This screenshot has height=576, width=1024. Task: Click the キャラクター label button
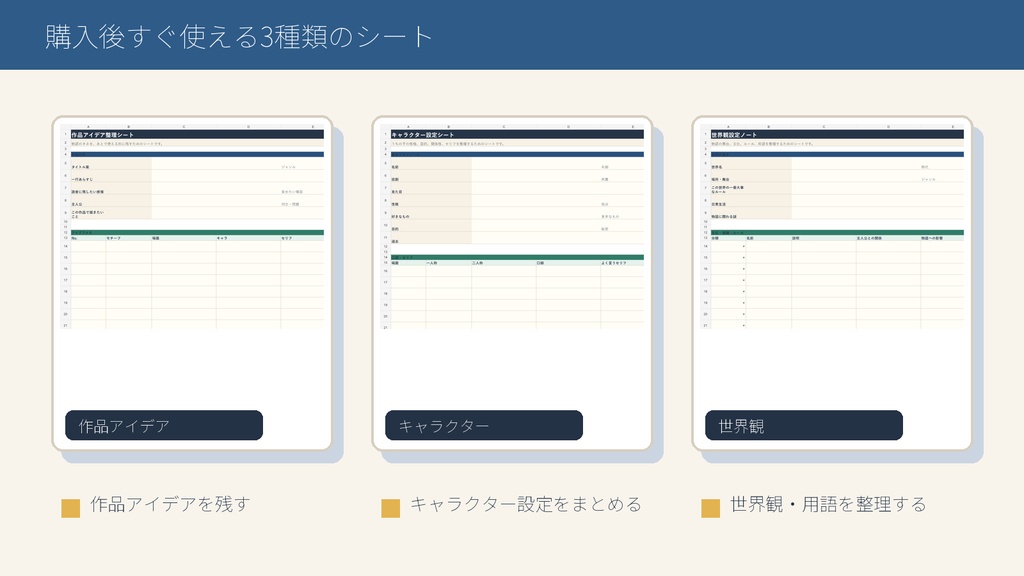coord(484,425)
